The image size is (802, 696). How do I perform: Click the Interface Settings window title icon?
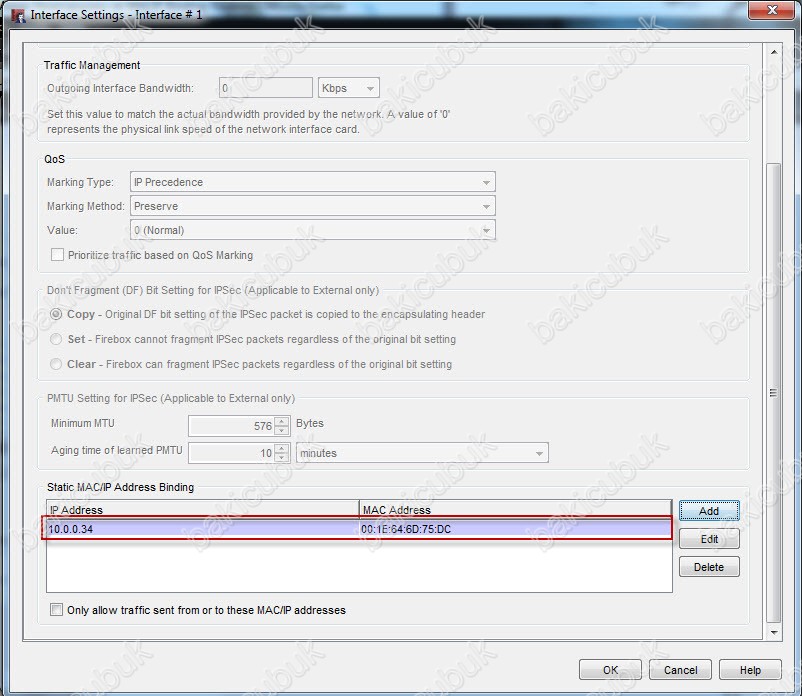pyautogui.click(x=17, y=15)
